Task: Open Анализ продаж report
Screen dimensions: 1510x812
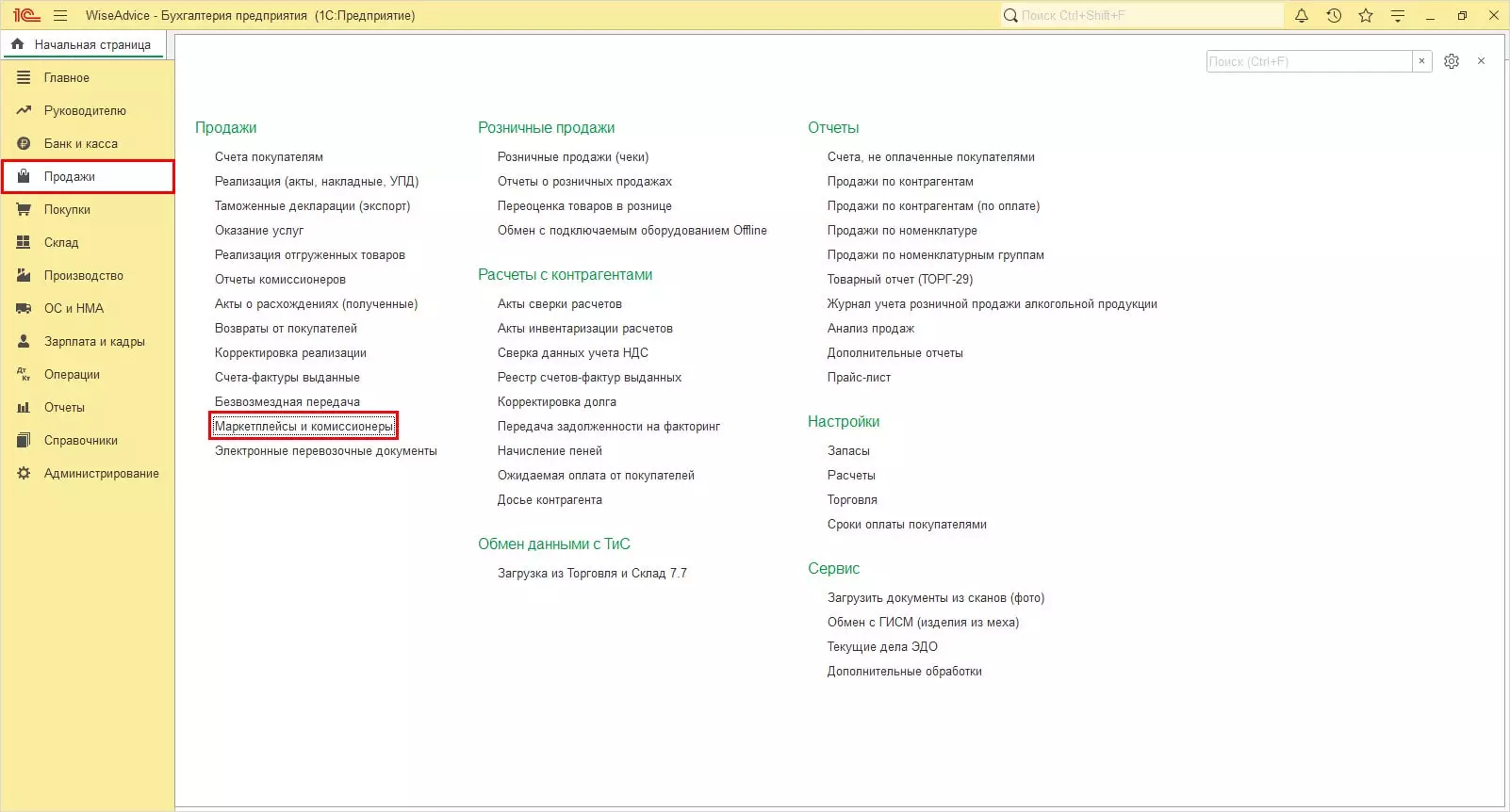Action: 871,329
